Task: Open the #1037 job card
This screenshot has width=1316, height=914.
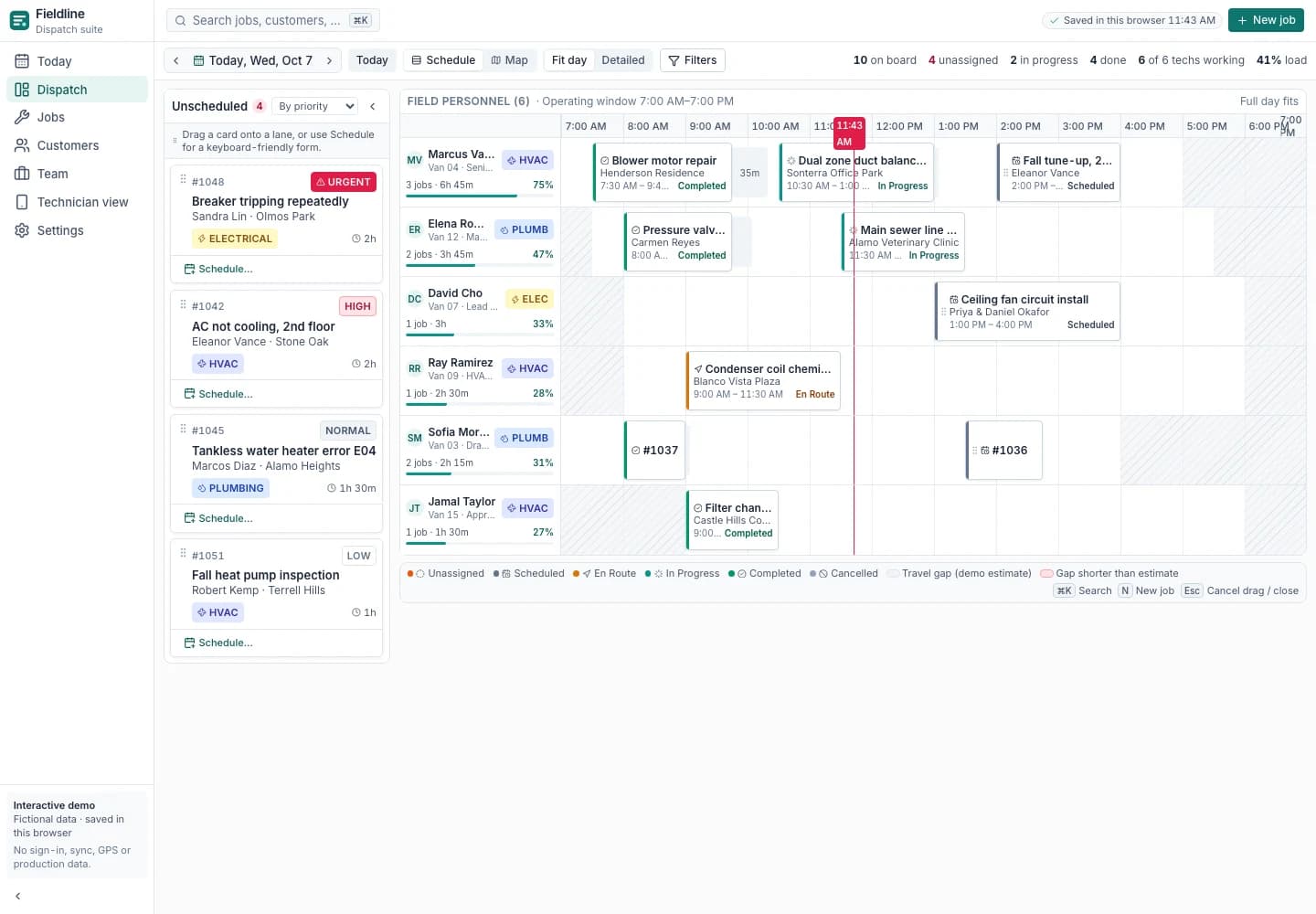Action: click(x=654, y=451)
